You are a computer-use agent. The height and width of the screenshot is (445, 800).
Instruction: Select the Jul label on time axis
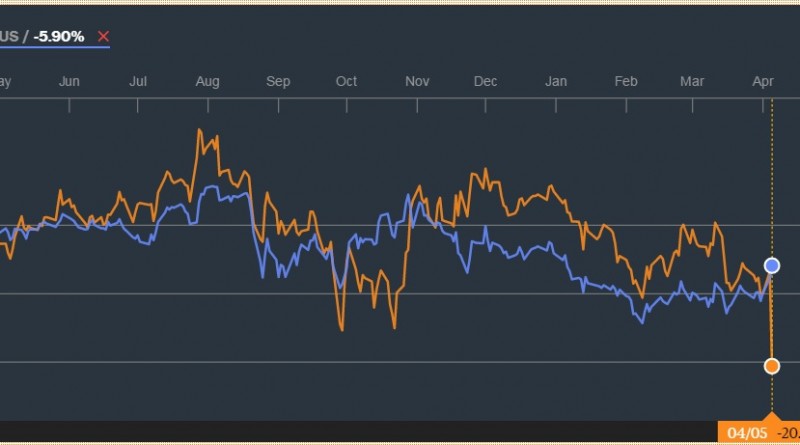[139, 81]
